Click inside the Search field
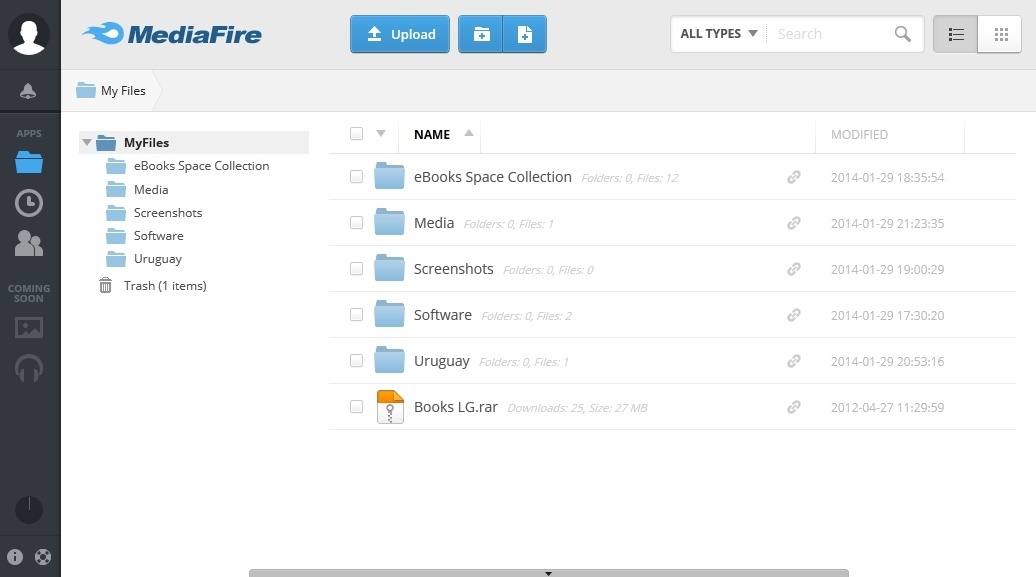This screenshot has width=1036, height=577. pyautogui.click(x=830, y=33)
